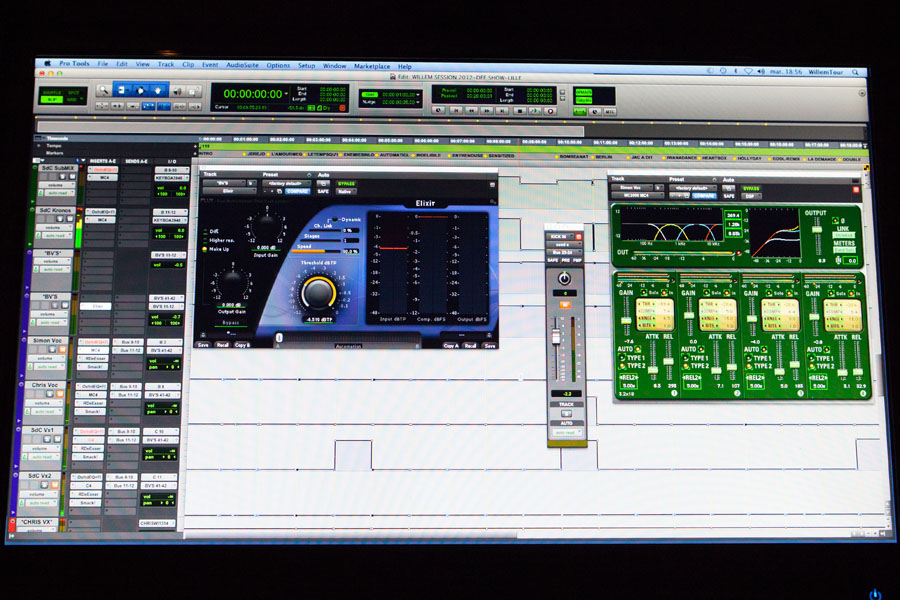Open the Track menu

coord(166,64)
